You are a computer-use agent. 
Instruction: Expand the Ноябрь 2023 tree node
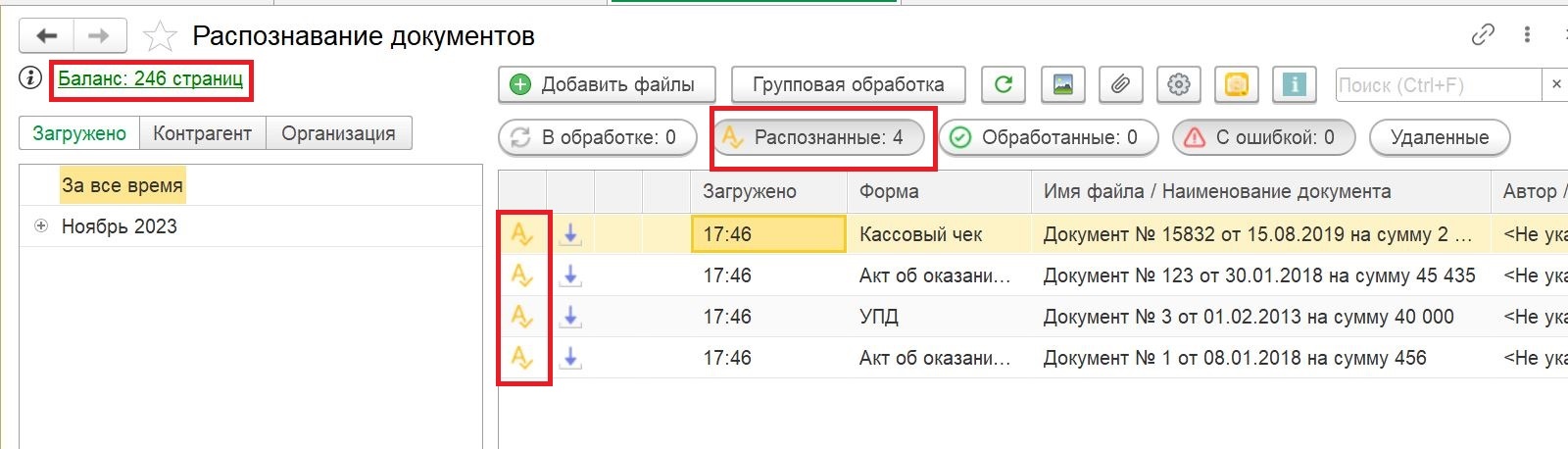click(x=41, y=226)
